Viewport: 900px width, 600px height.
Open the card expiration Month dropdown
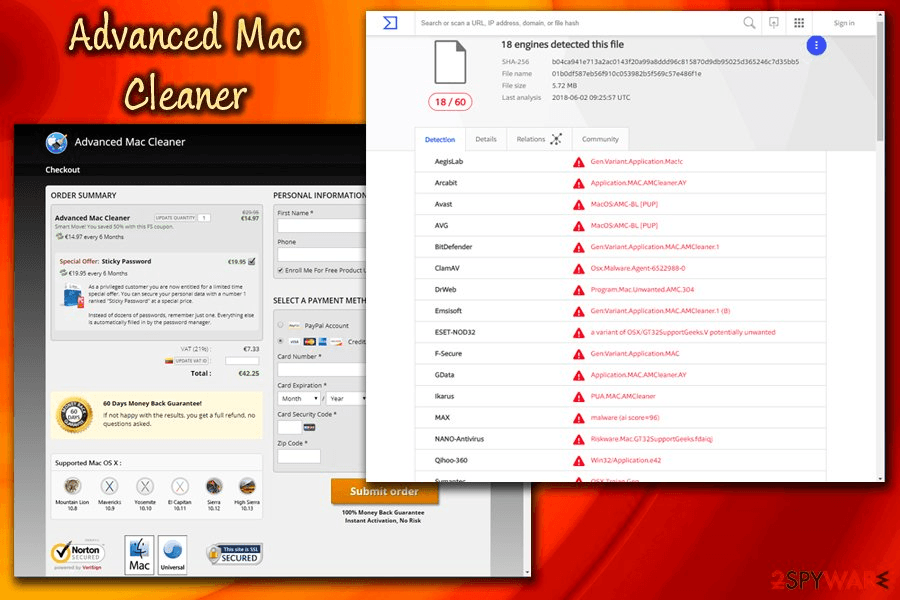tap(298, 397)
